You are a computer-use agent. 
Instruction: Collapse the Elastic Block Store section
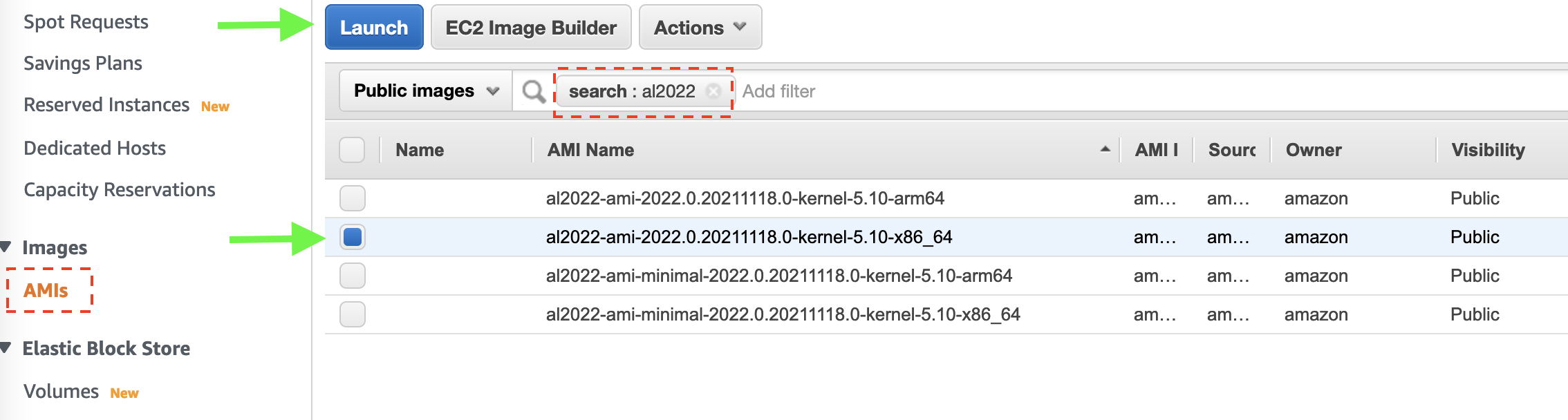[x=6, y=347]
